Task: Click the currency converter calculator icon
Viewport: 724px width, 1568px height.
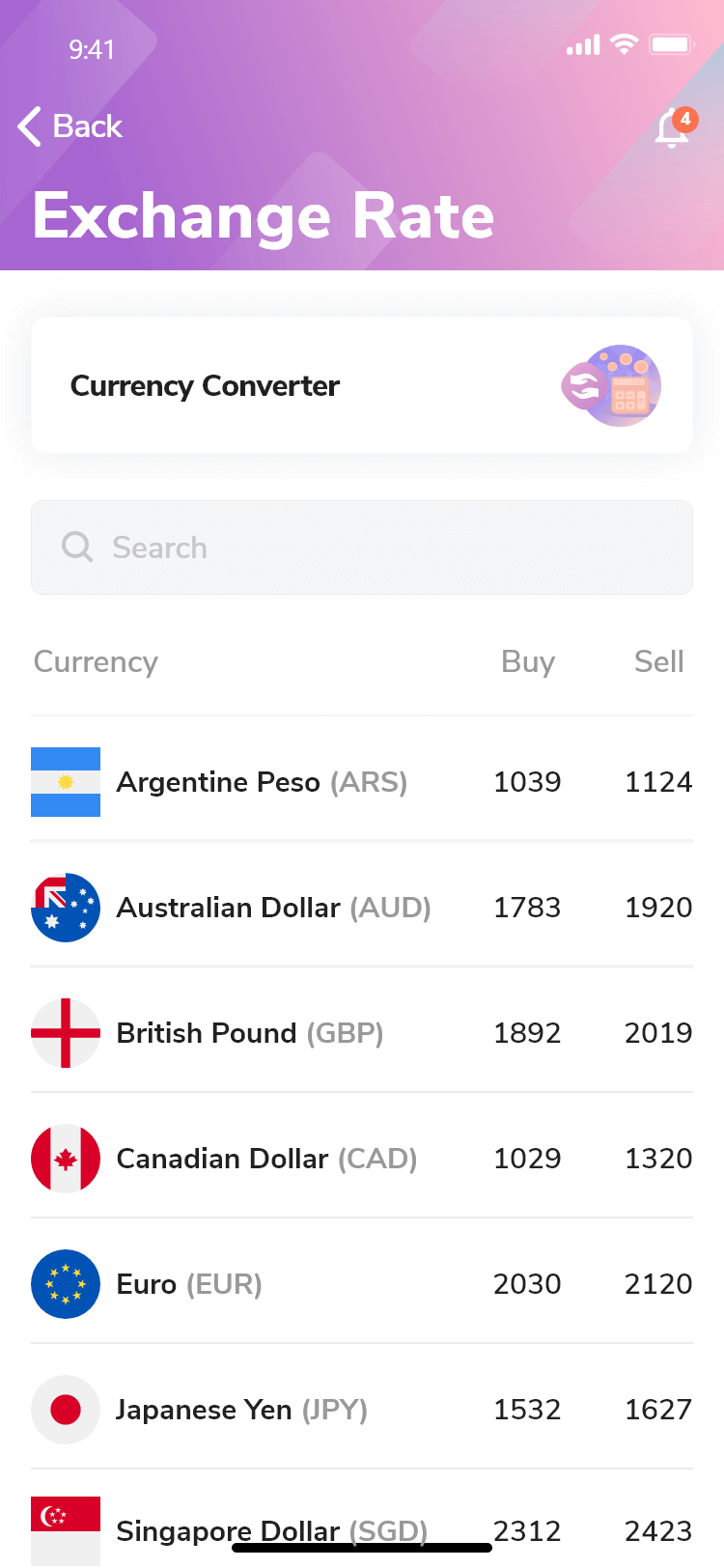Action: 612,386
